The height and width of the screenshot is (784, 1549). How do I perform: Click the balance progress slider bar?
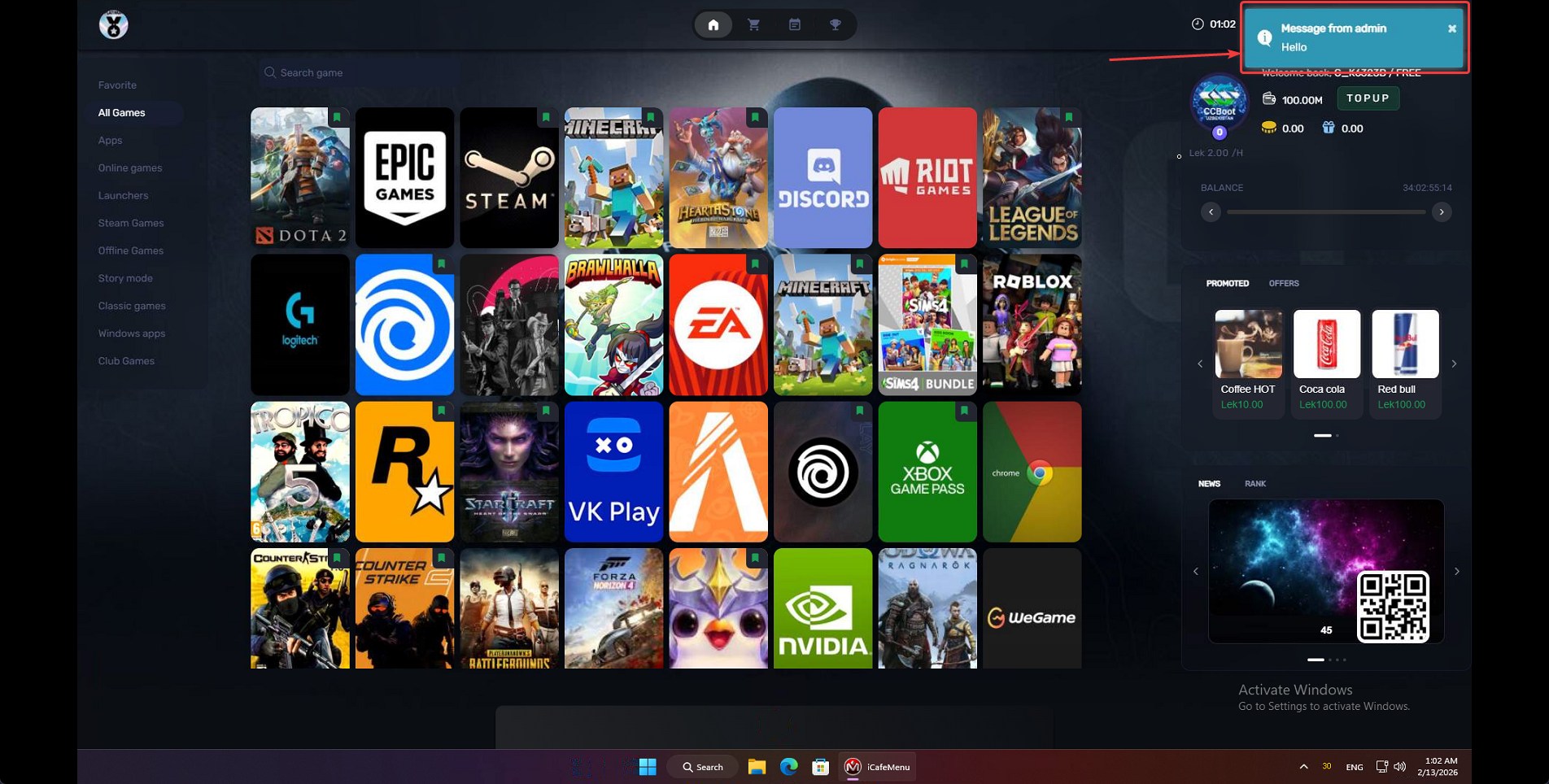pos(1326,212)
